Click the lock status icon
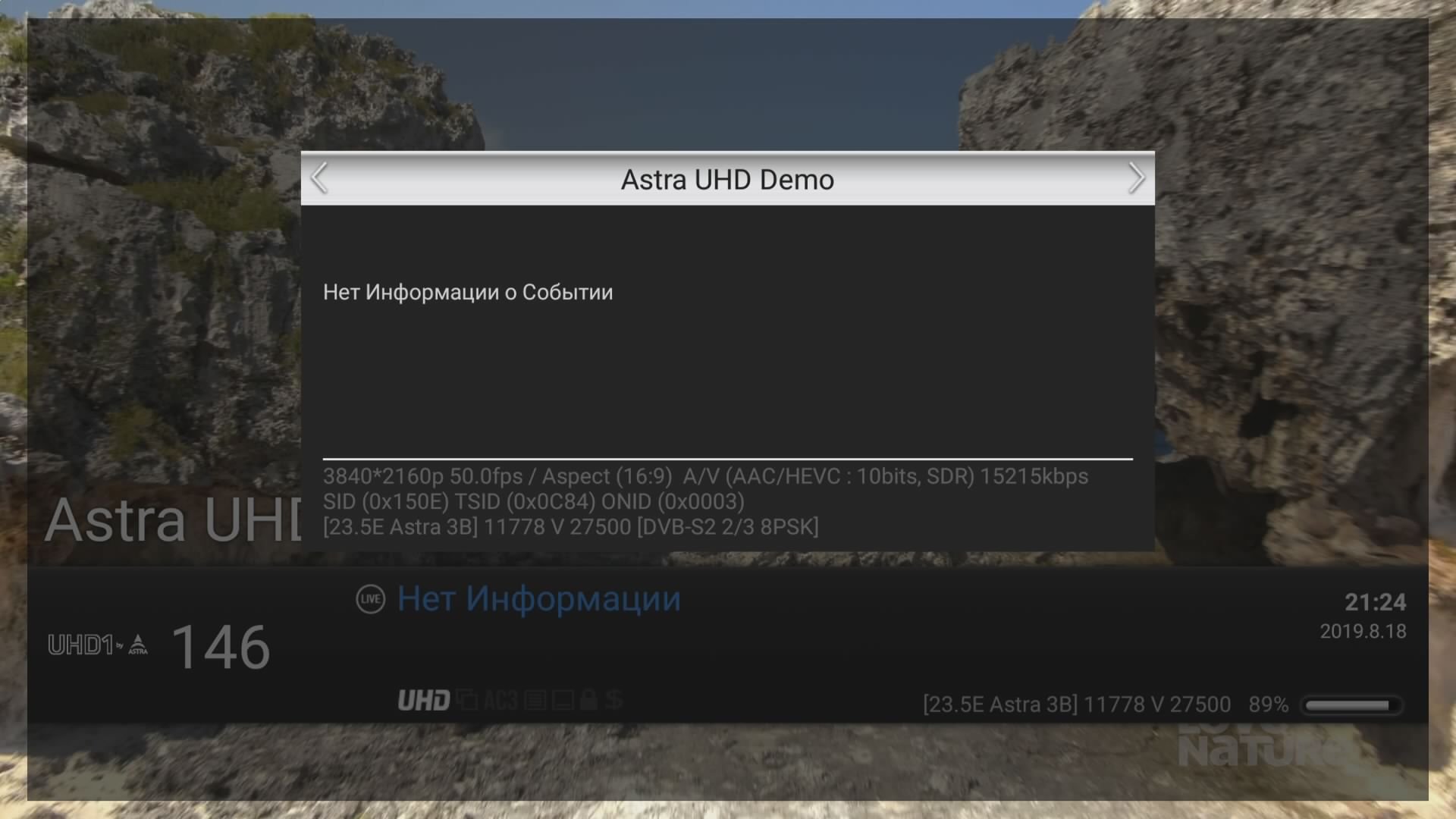The width and height of the screenshot is (1456, 819). pos(588,700)
